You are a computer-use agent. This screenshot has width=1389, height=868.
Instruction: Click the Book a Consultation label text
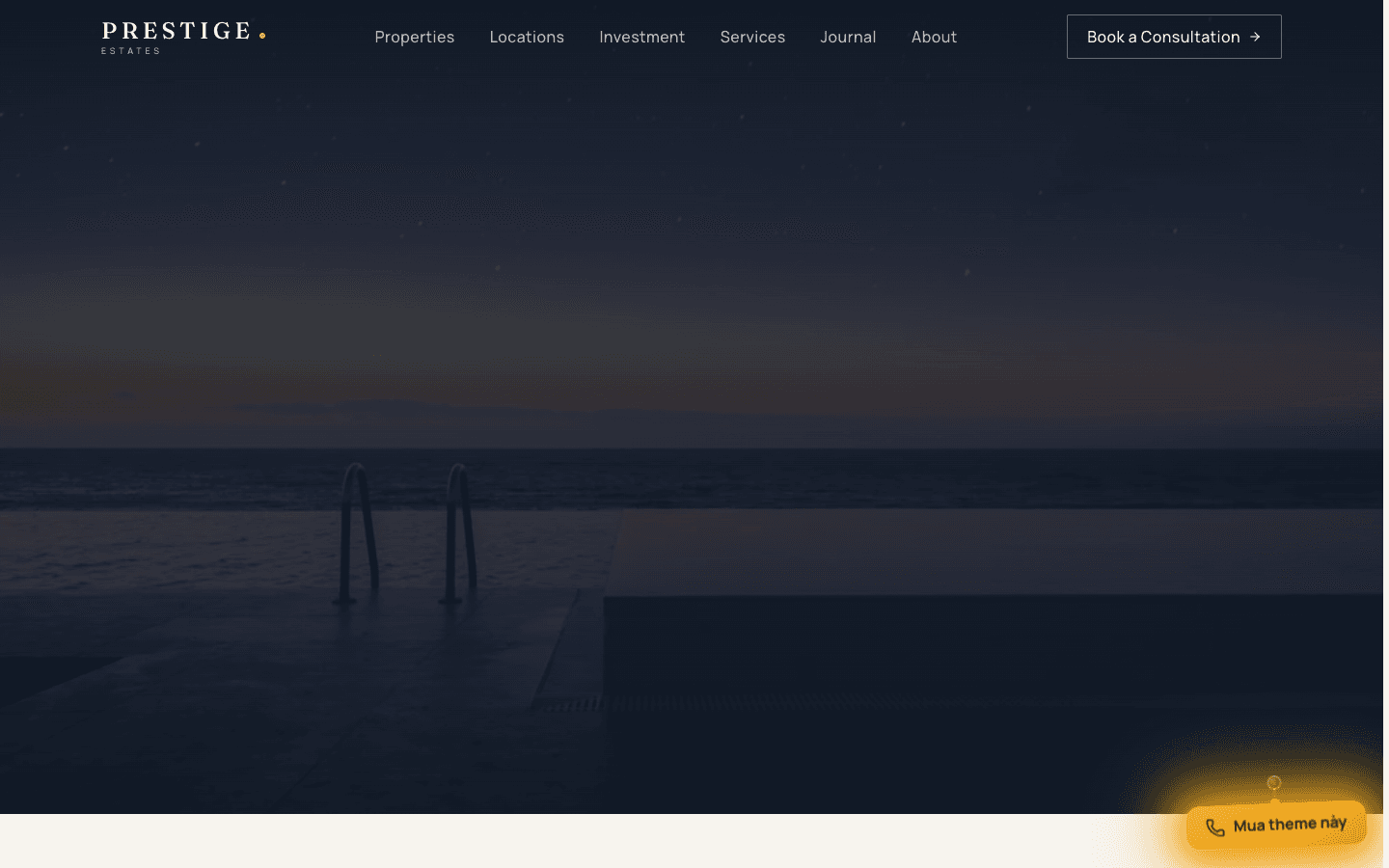pos(1163,37)
